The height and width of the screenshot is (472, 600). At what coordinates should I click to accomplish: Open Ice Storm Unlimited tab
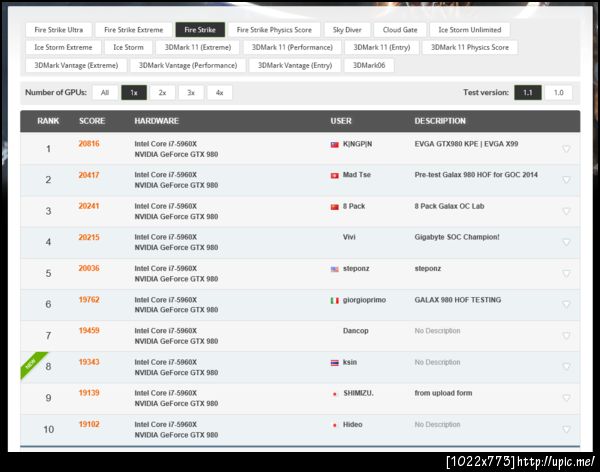470,29
